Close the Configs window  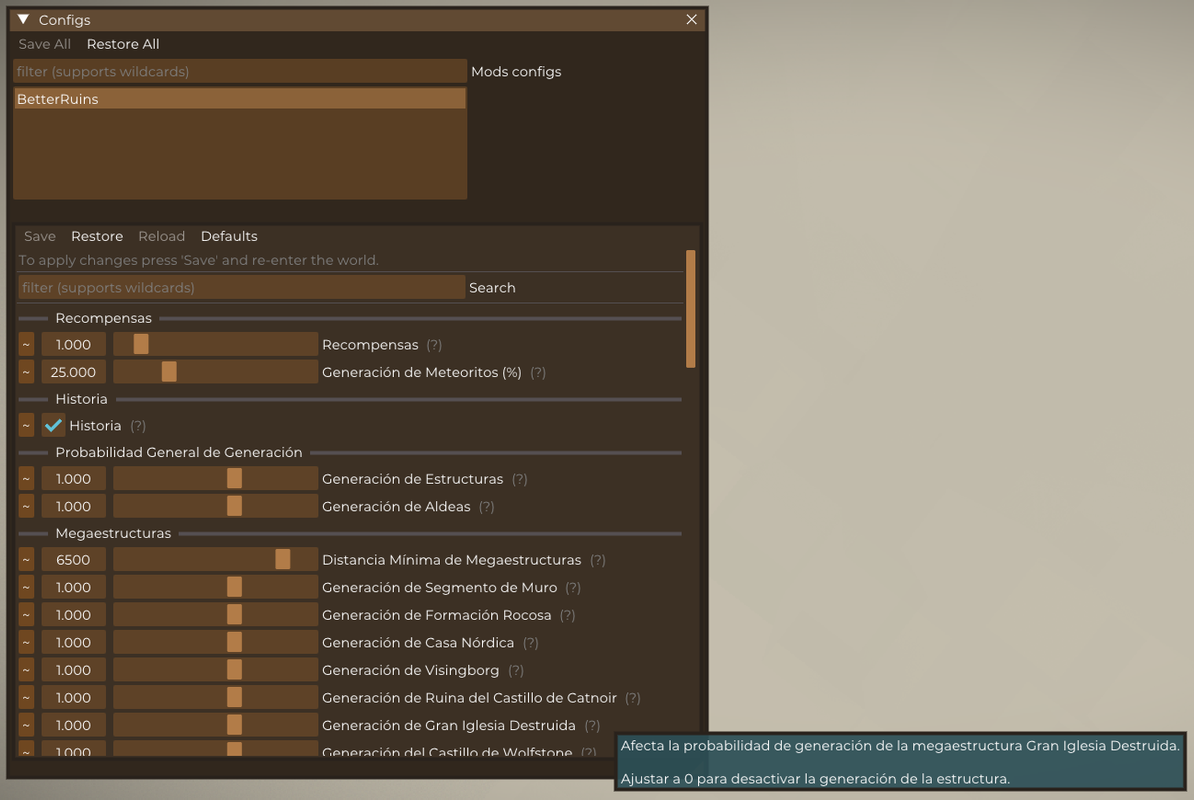click(x=691, y=19)
